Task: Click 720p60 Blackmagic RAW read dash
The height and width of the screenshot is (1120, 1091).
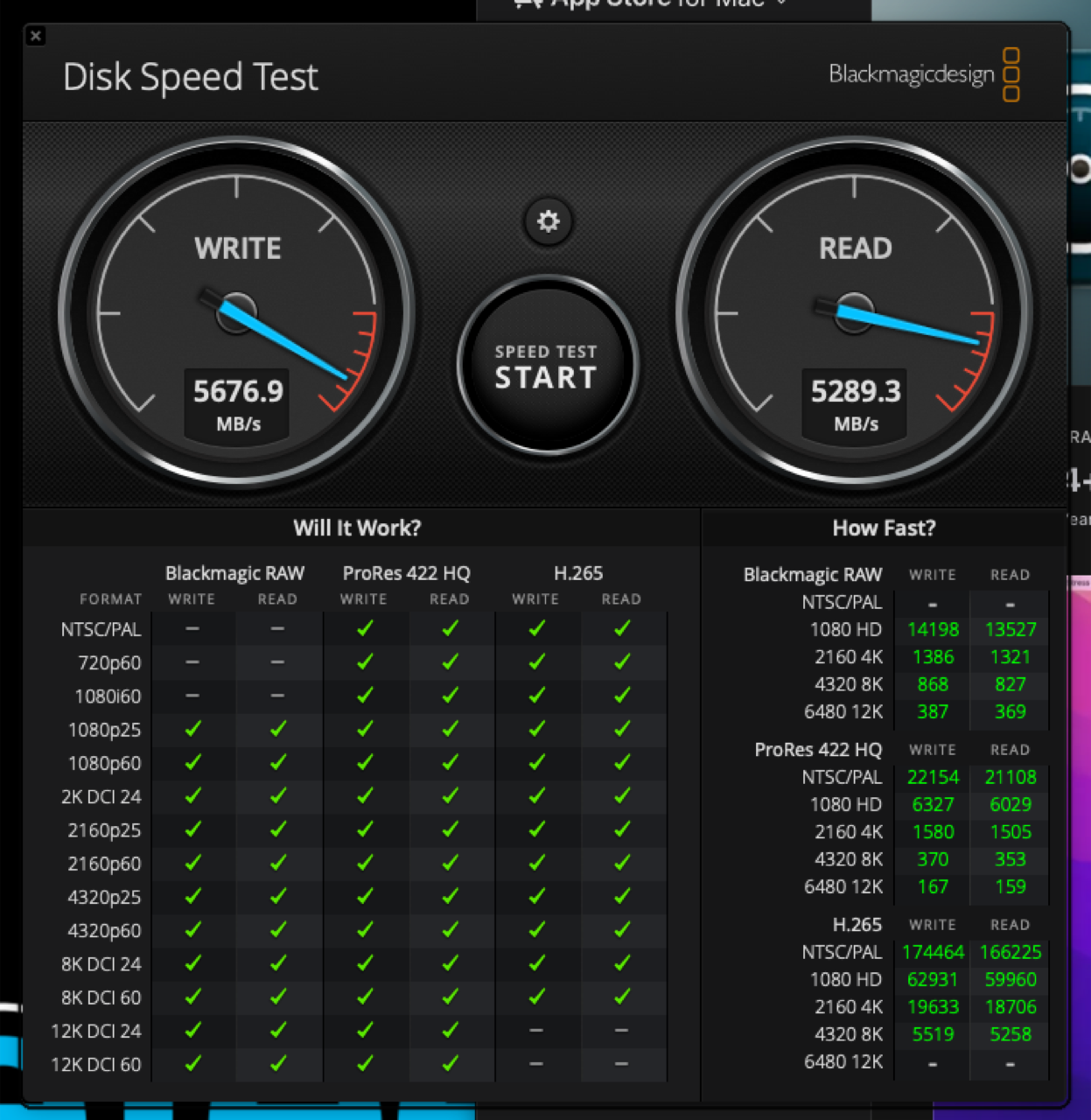Action: coord(278,662)
